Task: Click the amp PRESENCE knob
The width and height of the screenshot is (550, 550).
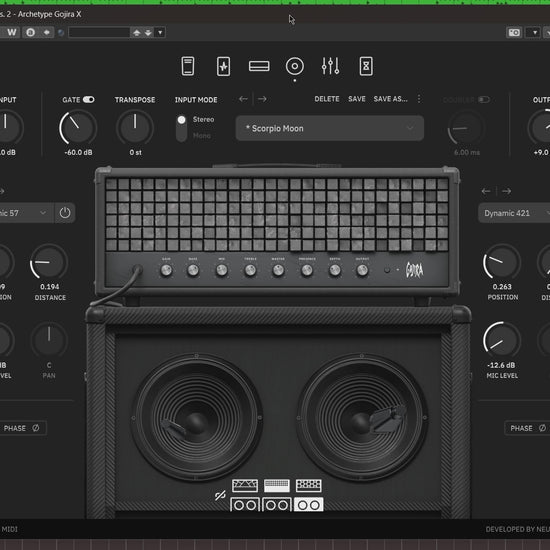Action: pyautogui.click(x=307, y=270)
